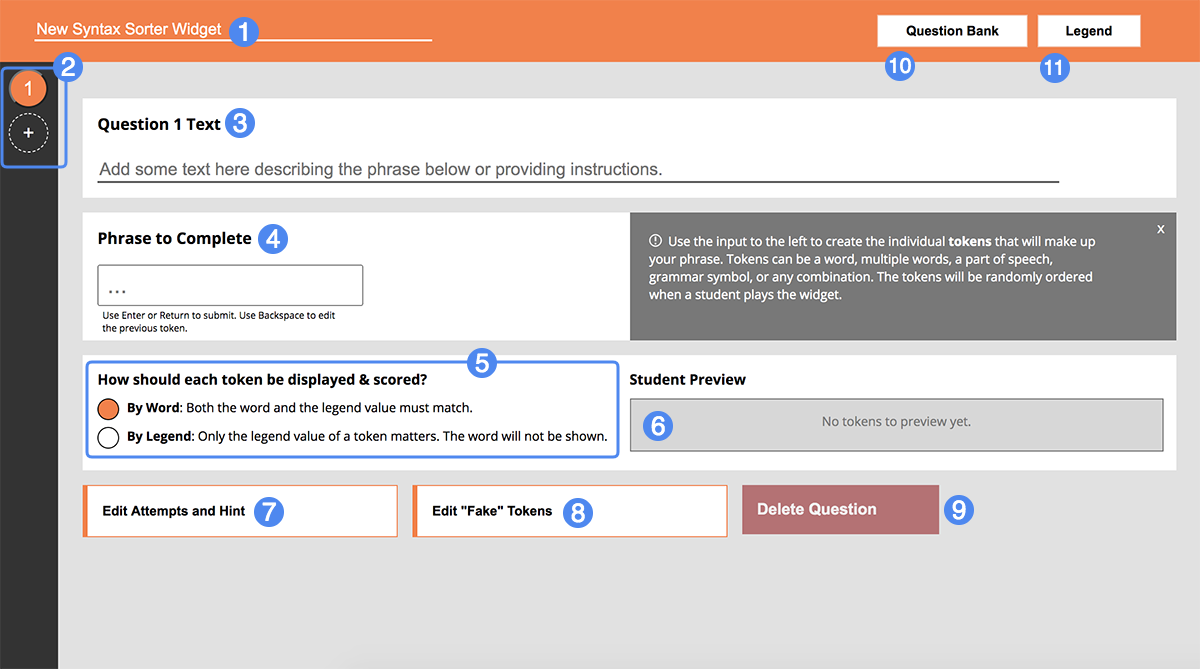Open Edit "Fake" Tokens
1200x669 pixels.
click(570, 509)
